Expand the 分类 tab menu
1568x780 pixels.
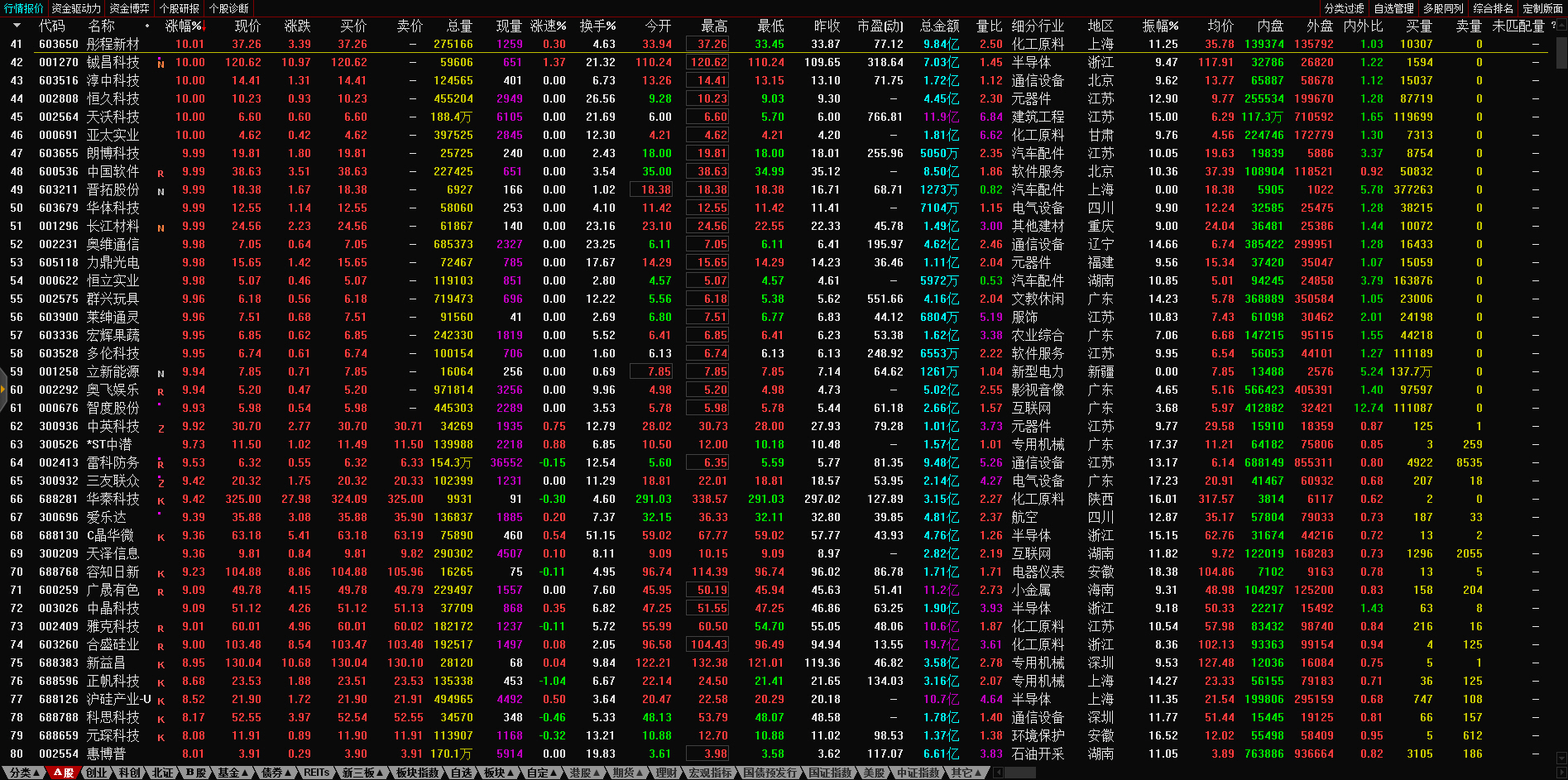(x=24, y=773)
